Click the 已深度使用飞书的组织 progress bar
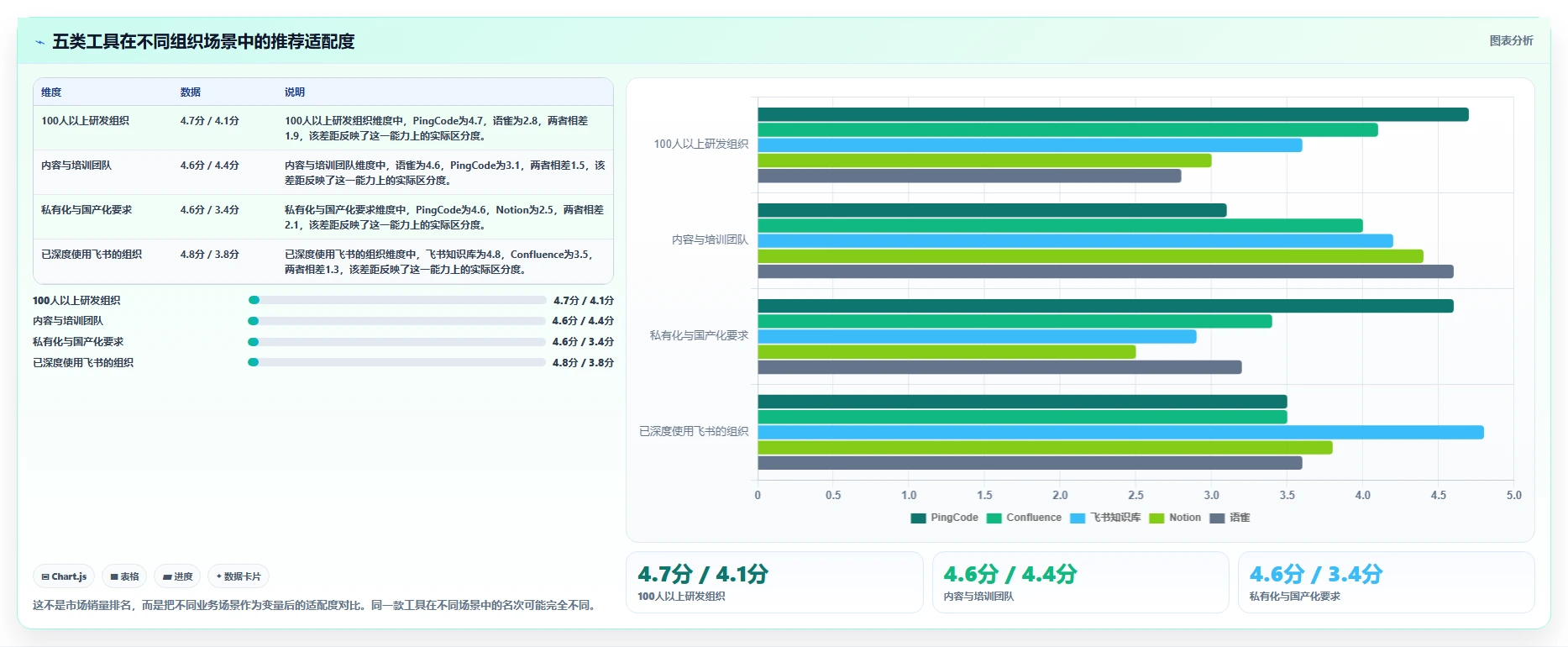The height and width of the screenshot is (647, 1568). 396,363
